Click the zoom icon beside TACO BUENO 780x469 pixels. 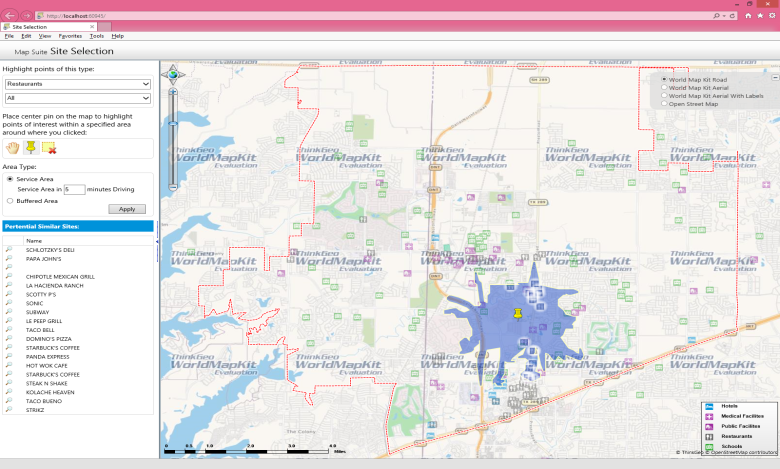(9, 401)
